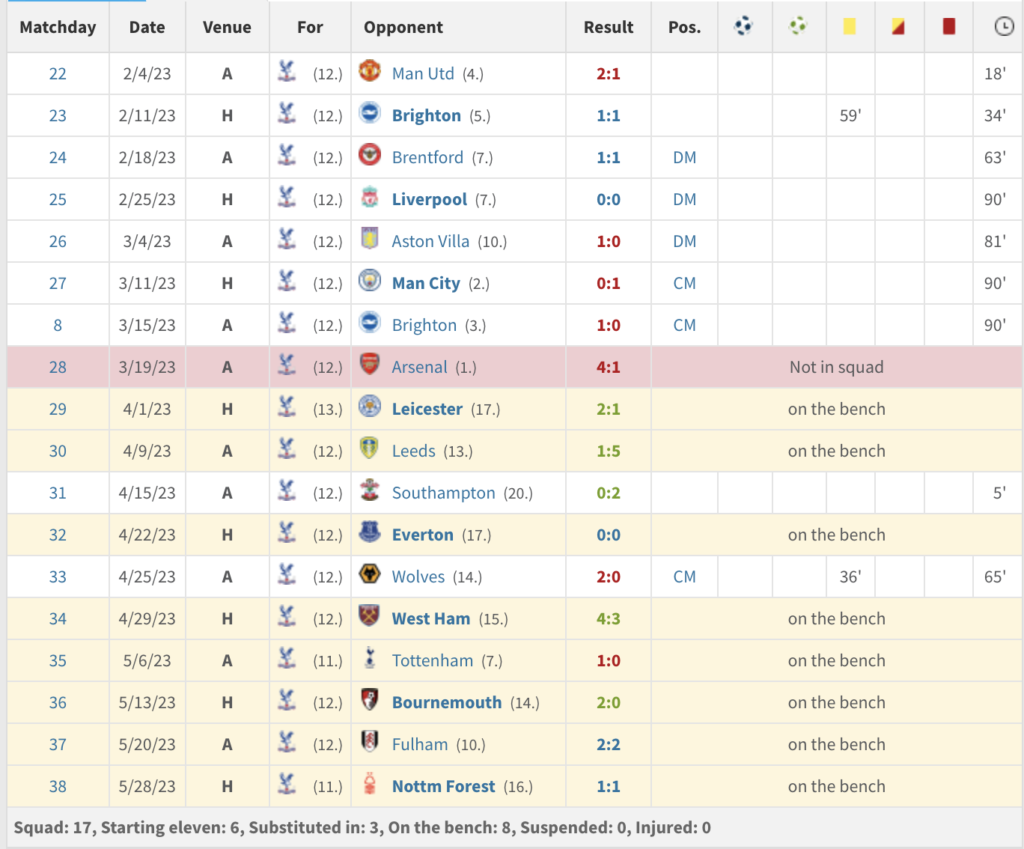
Task: Open the 2:0 result against Wolves
Action: [608, 577]
